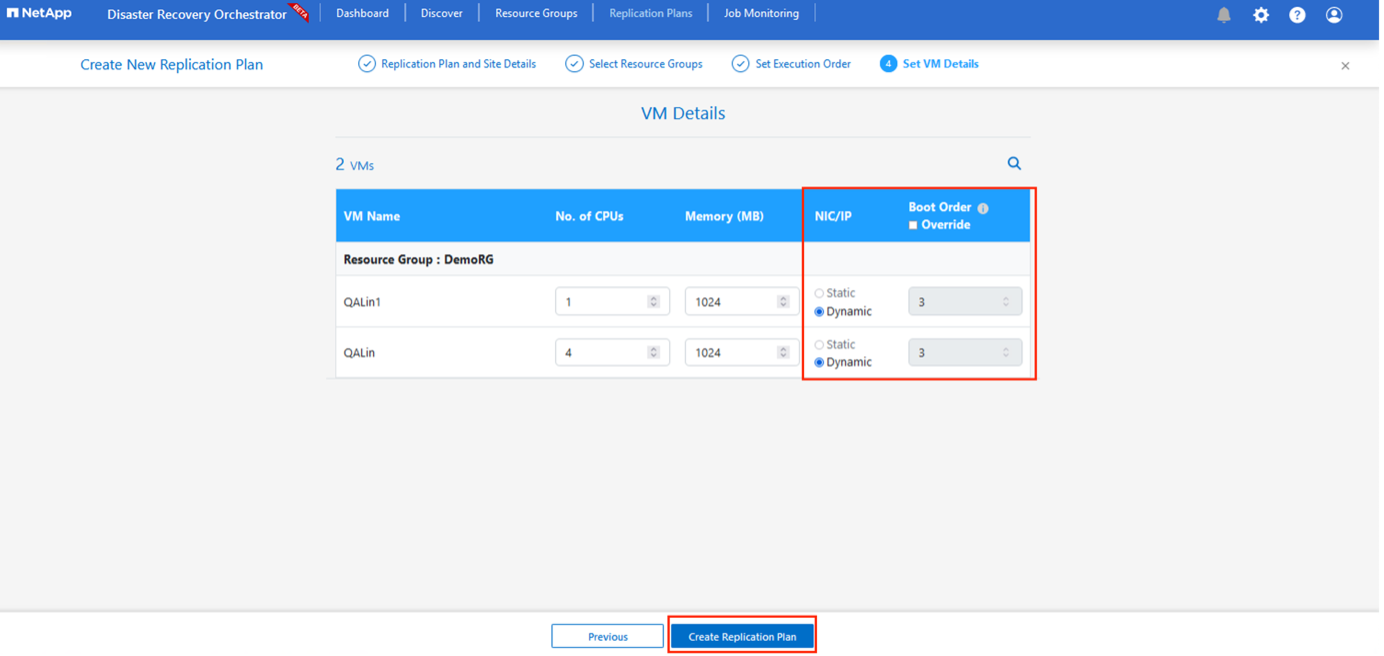1384x656 pixels.
Task: Click the Memory (MB) column header
Action: pos(724,216)
